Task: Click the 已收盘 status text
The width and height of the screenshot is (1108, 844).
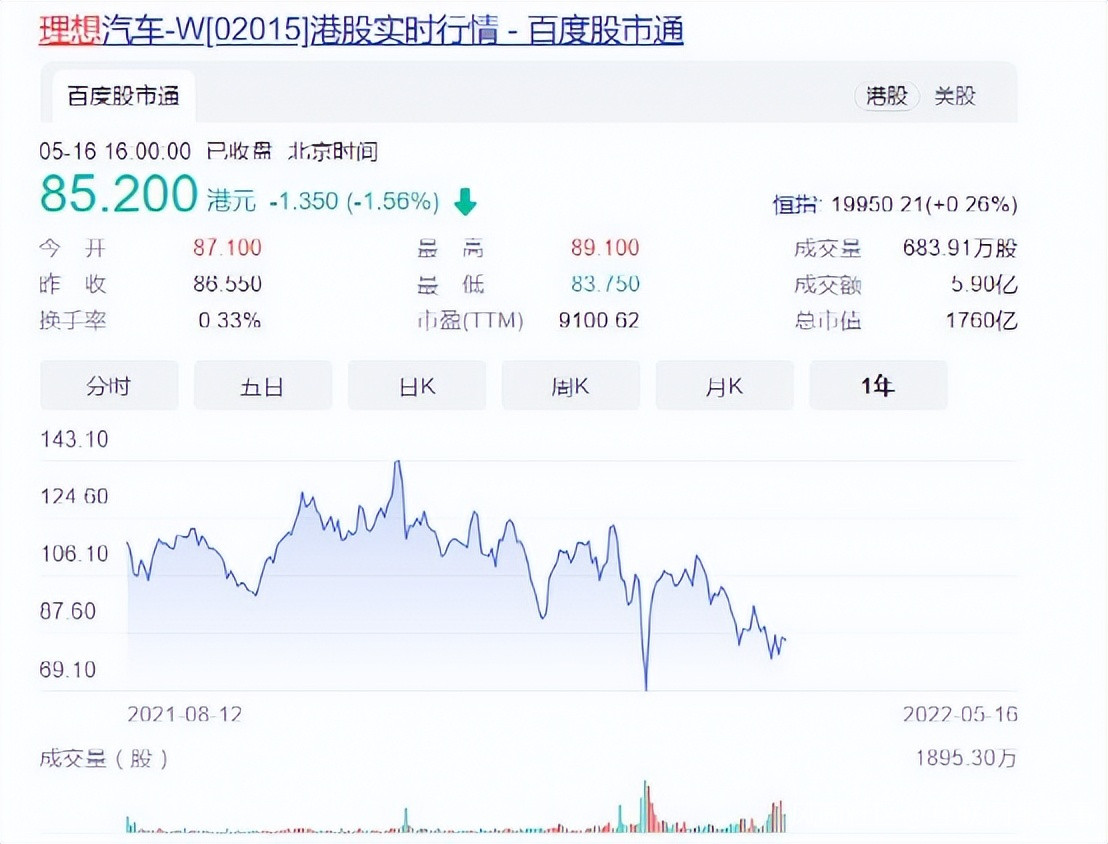Action: coord(239,151)
